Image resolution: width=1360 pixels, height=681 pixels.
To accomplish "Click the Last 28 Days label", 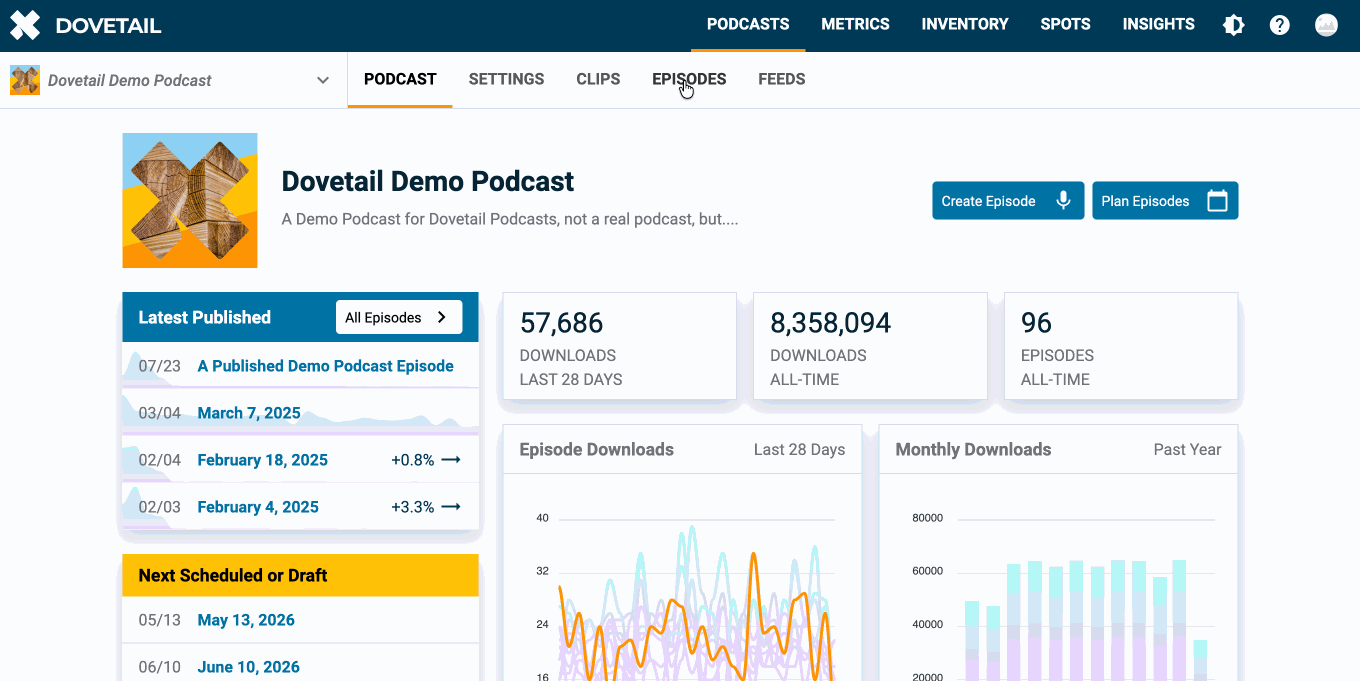I will 799,449.
